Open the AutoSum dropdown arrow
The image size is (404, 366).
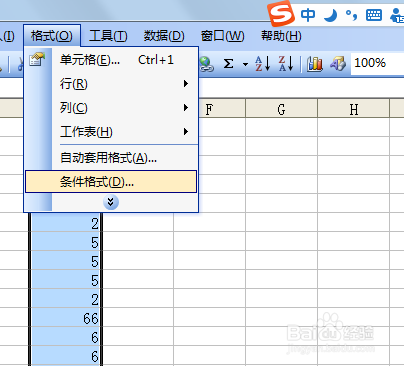click(x=245, y=64)
